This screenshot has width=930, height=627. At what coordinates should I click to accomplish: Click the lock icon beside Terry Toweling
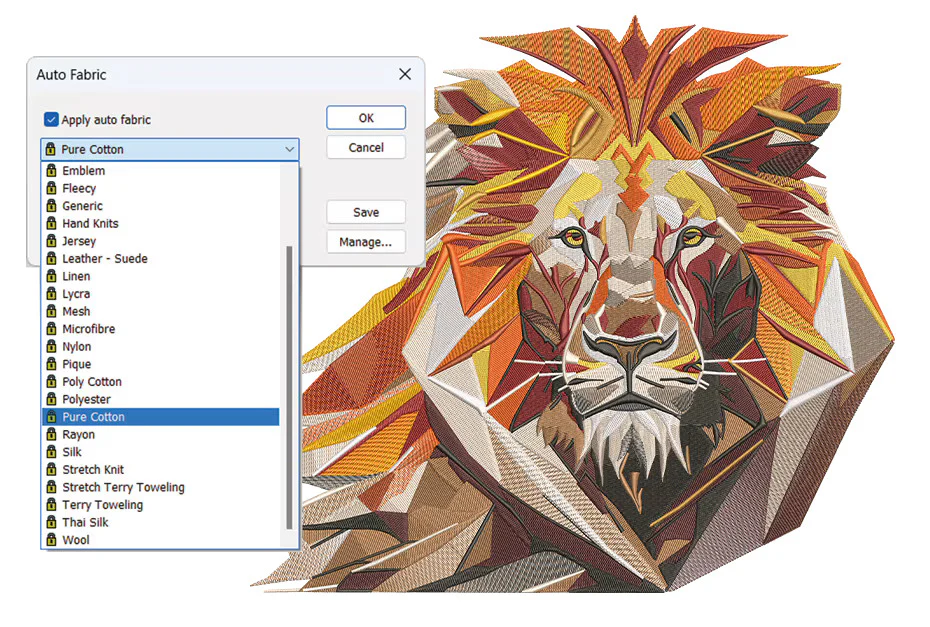[x=52, y=505]
